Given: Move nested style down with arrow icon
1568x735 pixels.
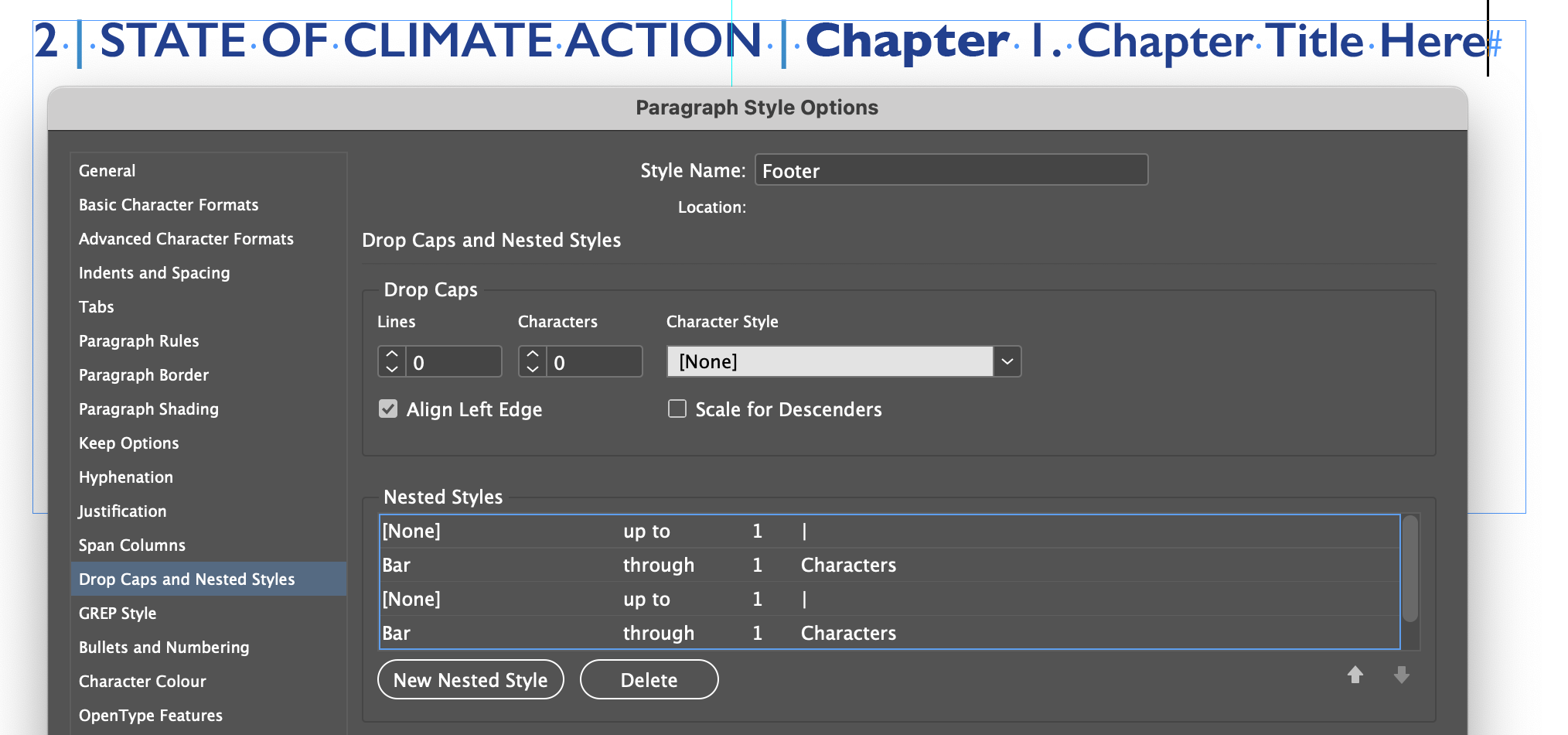Looking at the screenshot, I should (x=1402, y=675).
